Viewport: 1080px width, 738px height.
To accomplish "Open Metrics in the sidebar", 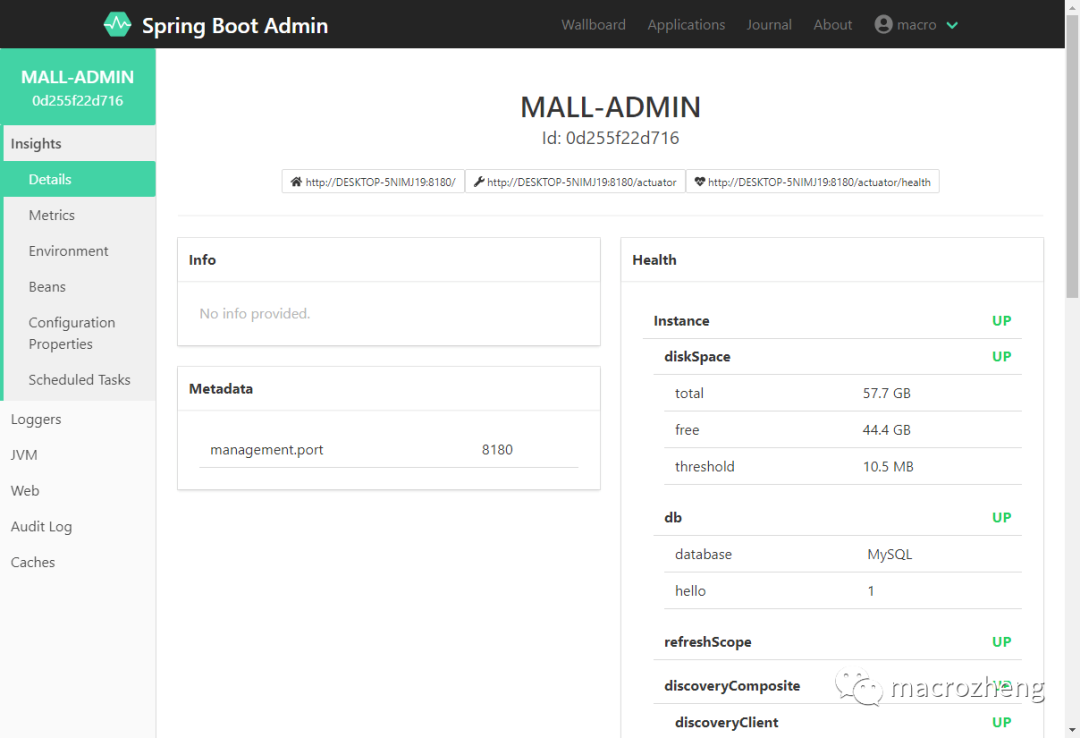I will click(79, 215).
